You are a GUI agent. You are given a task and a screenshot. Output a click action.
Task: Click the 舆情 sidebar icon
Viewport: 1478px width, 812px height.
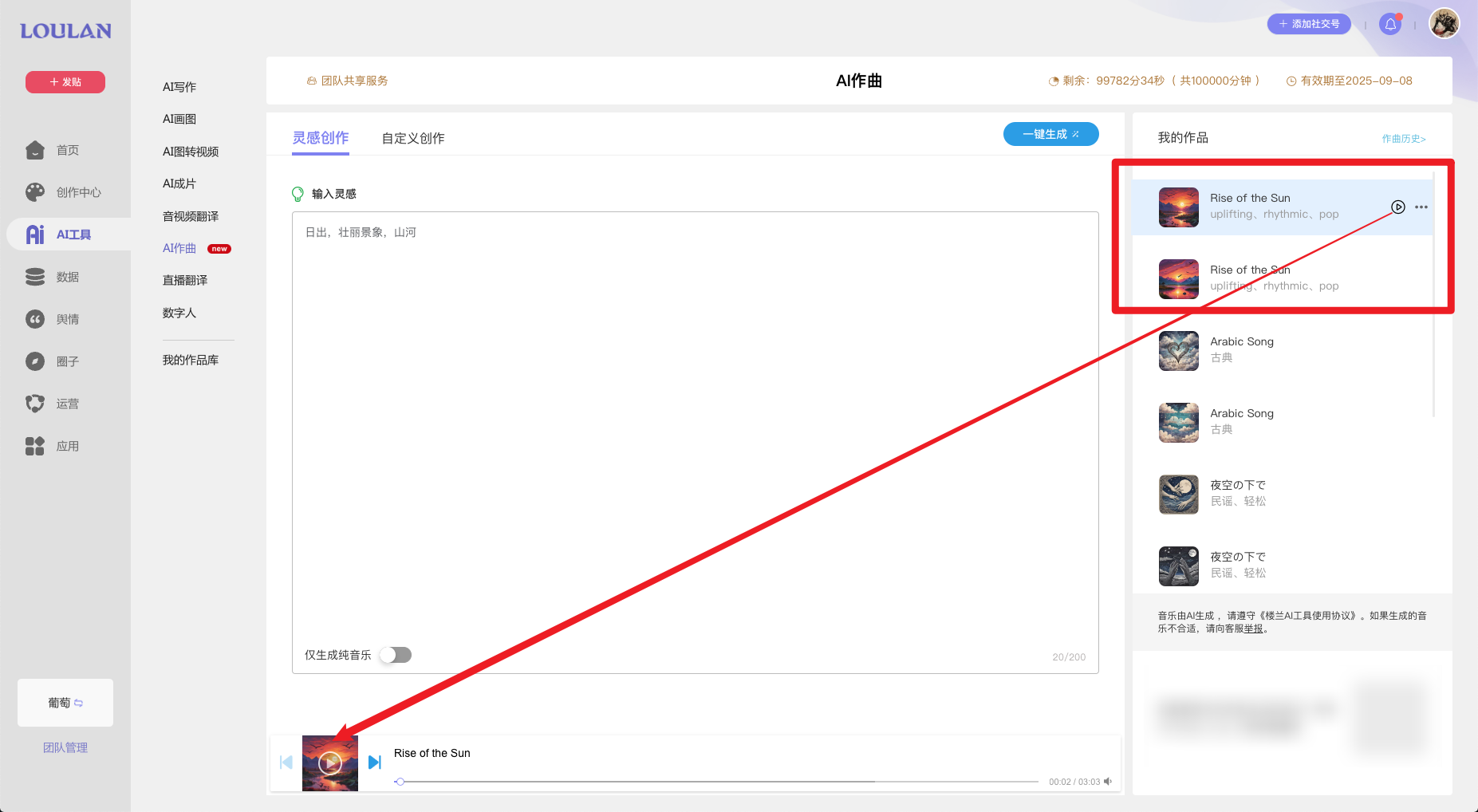point(68,318)
